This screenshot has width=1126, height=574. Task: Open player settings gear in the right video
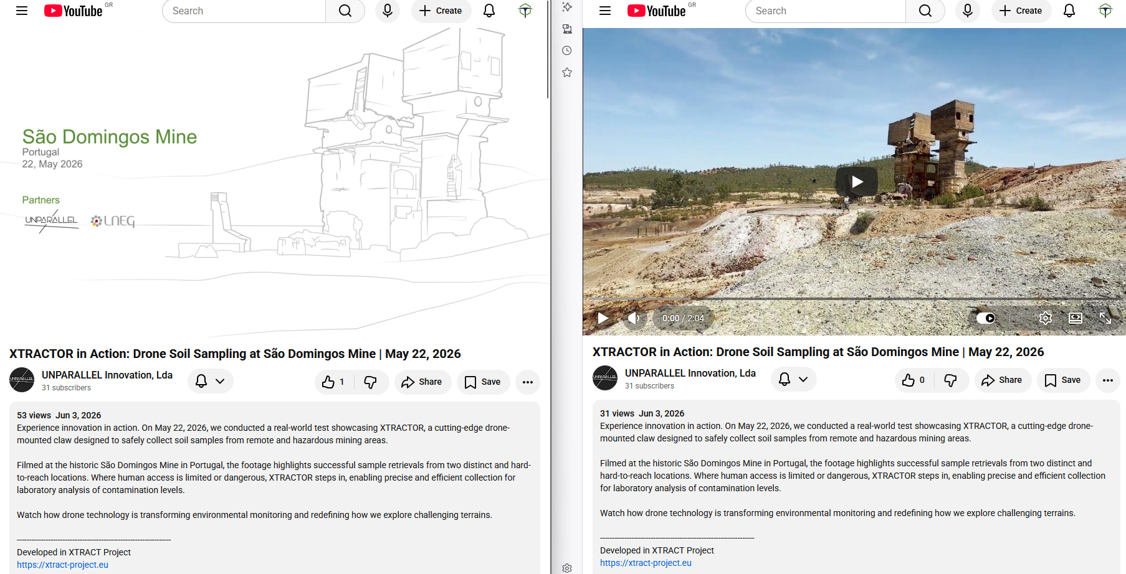point(1046,318)
